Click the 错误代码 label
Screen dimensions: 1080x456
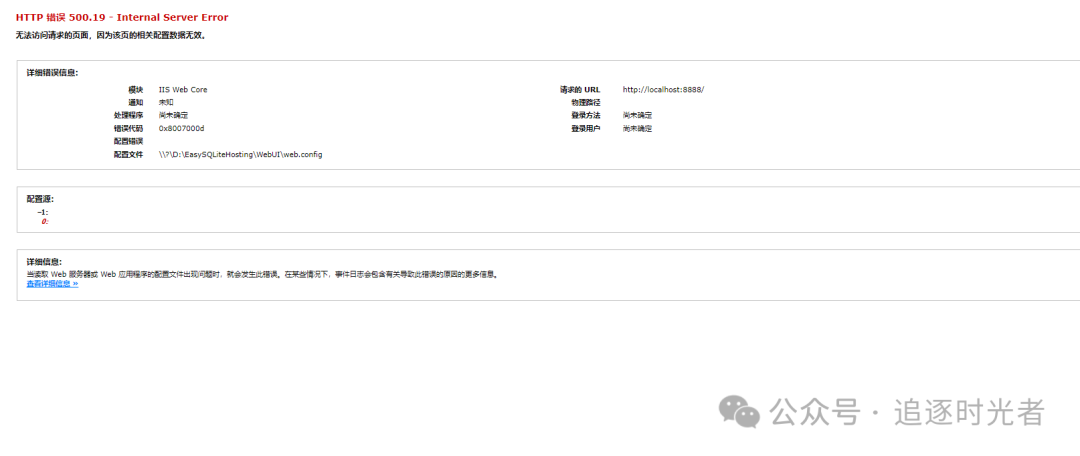pyautogui.click(x=128, y=129)
